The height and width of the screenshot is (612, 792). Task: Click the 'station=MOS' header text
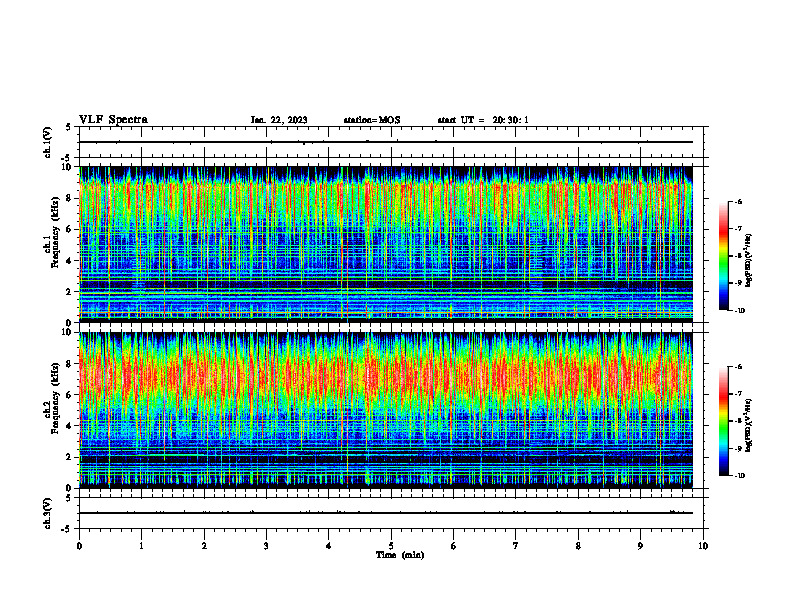click(x=372, y=120)
